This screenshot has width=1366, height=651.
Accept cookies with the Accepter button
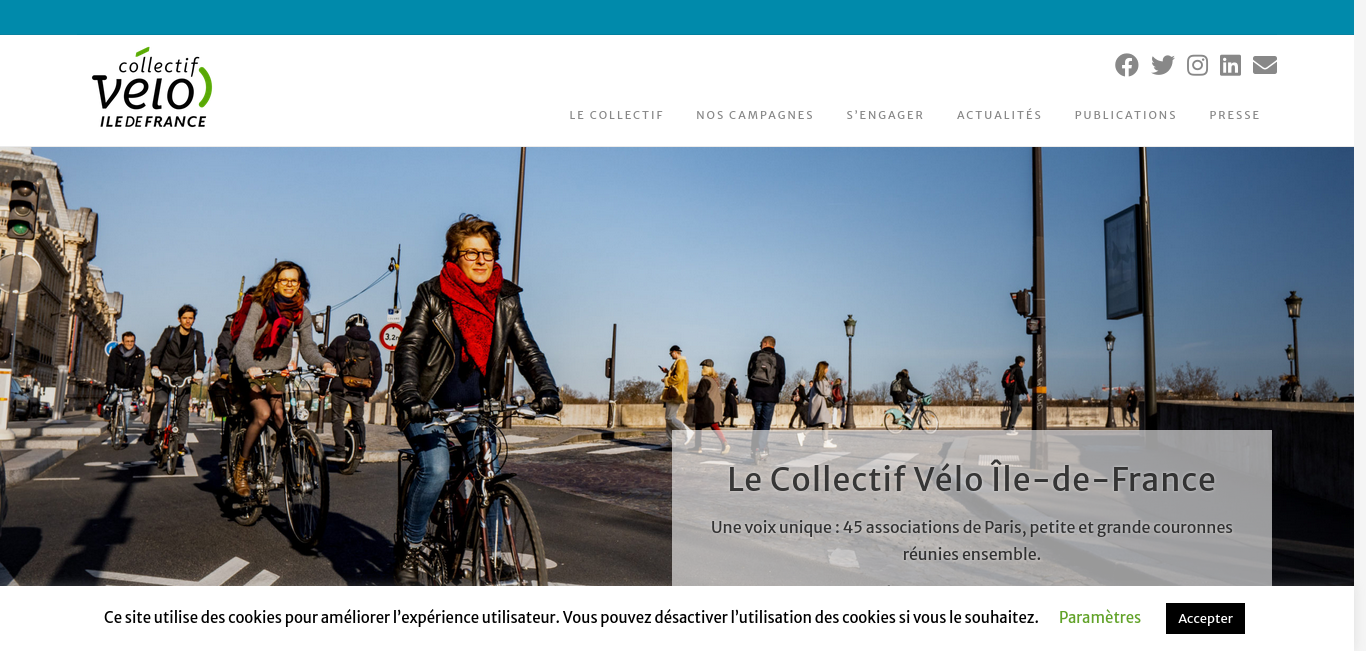coord(1205,618)
